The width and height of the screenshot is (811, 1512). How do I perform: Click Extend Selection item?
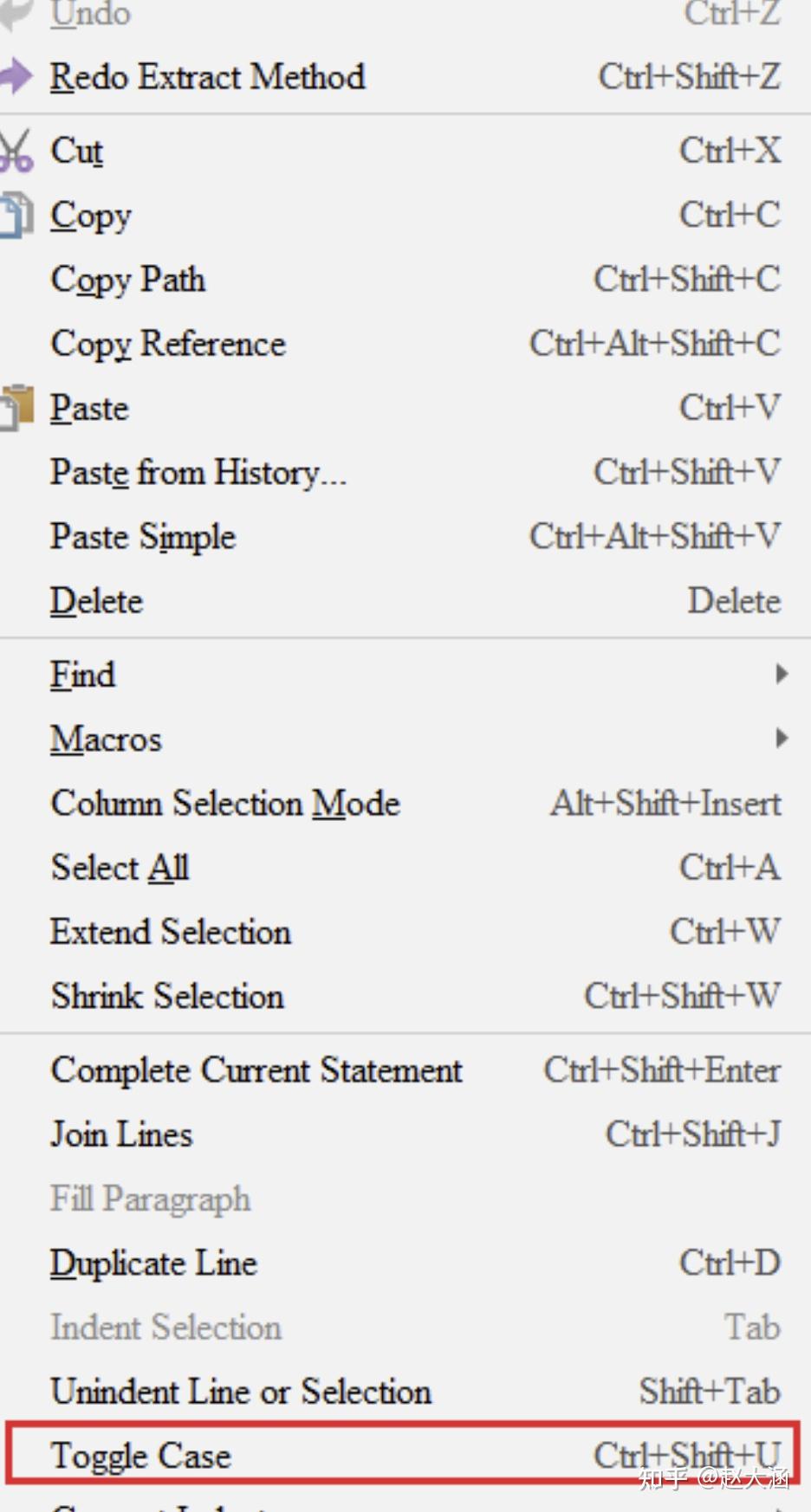171,932
